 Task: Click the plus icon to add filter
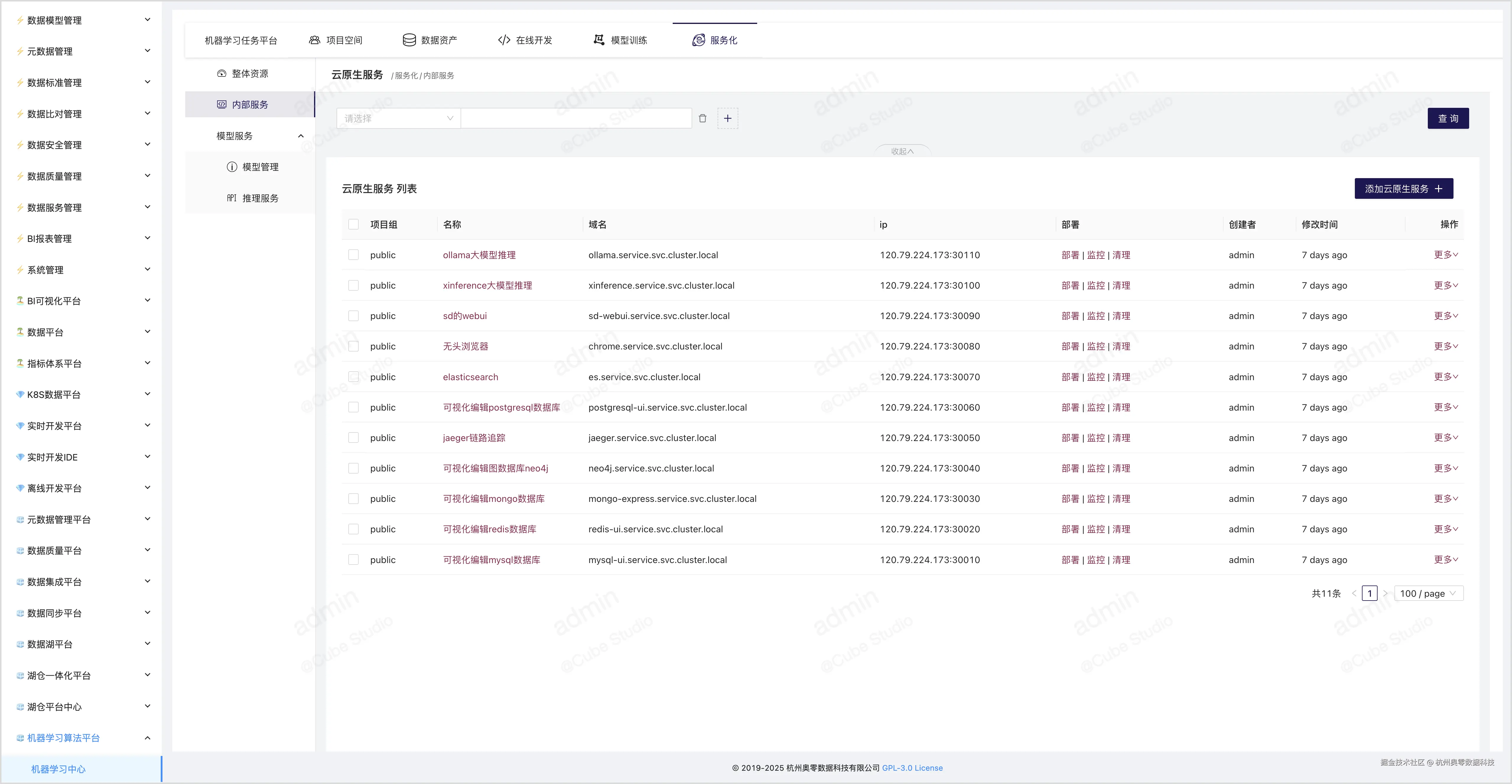click(x=727, y=118)
